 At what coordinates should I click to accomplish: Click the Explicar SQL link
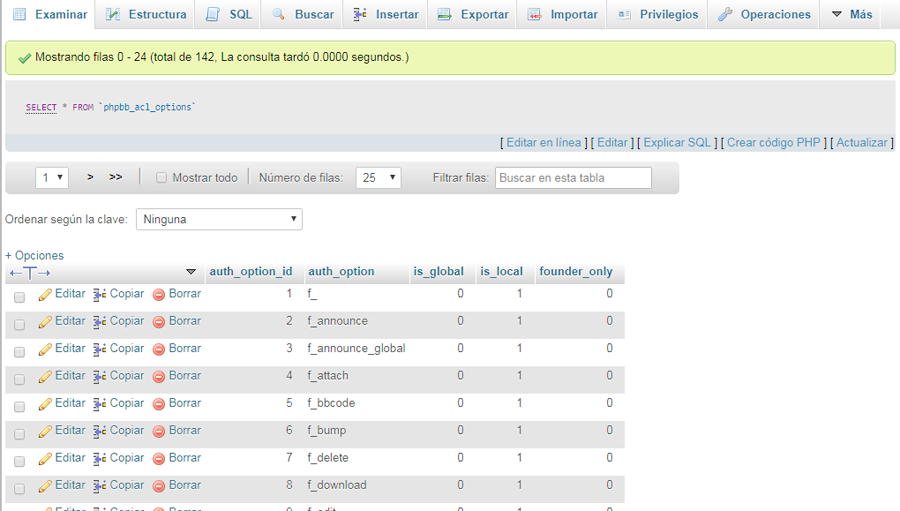(x=677, y=143)
